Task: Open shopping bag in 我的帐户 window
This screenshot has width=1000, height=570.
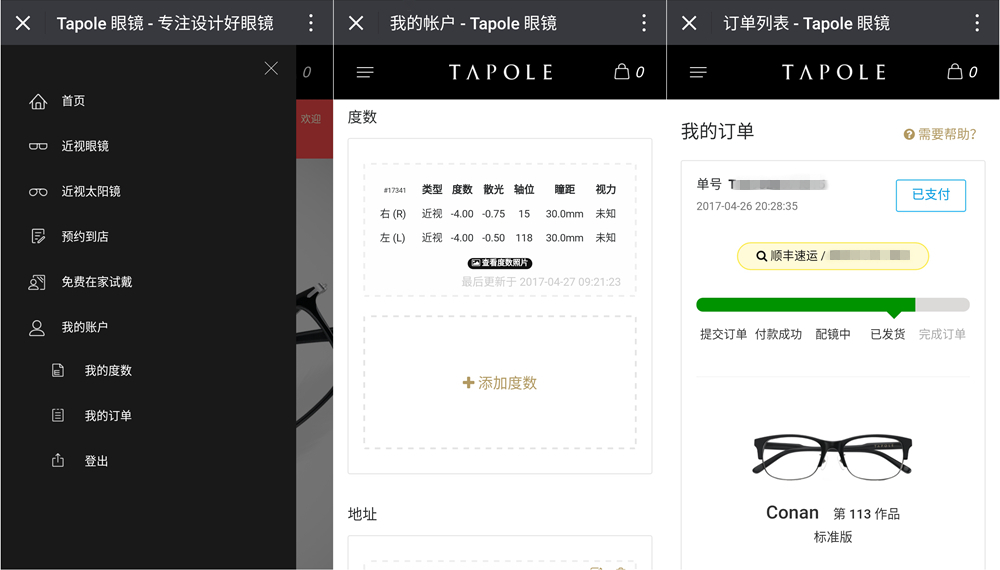Action: click(622, 71)
